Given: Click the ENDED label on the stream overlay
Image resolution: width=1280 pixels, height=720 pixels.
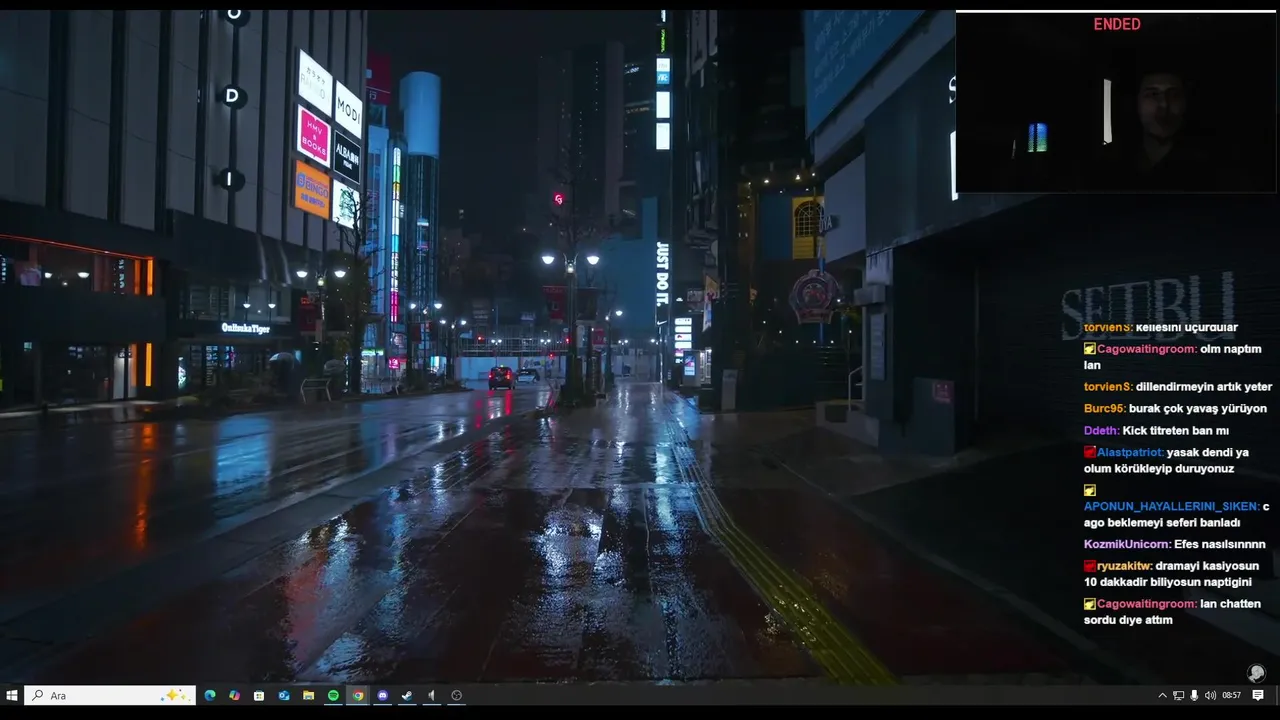Looking at the screenshot, I should (1116, 24).
